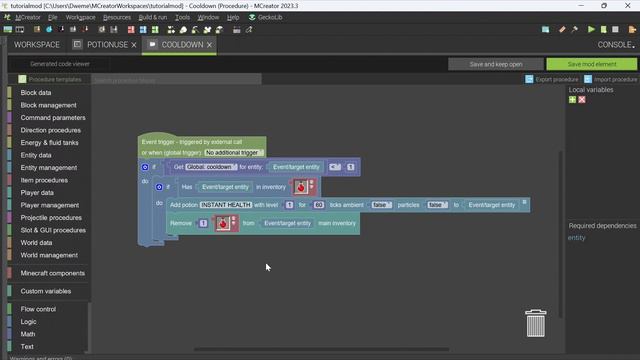Click Export procedure icon
Image resolution: width=640 pixels, height=360 pixels.
point(529,79)
